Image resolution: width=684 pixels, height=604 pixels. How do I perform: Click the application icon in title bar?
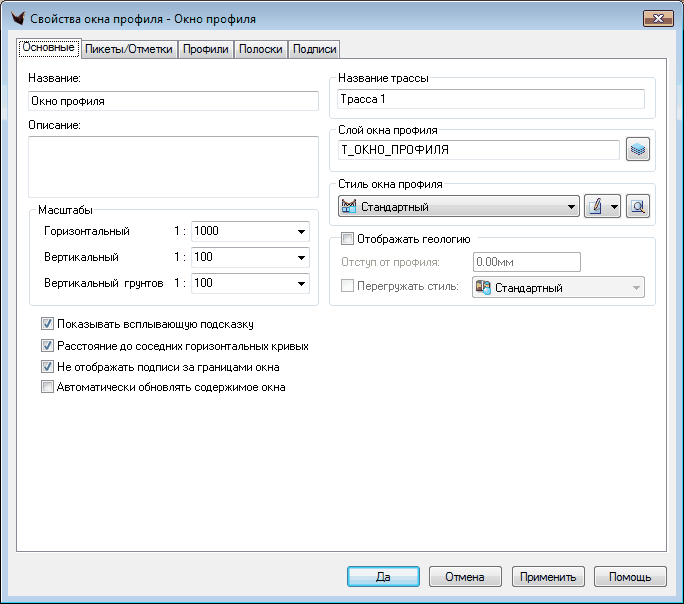[16, 18]
